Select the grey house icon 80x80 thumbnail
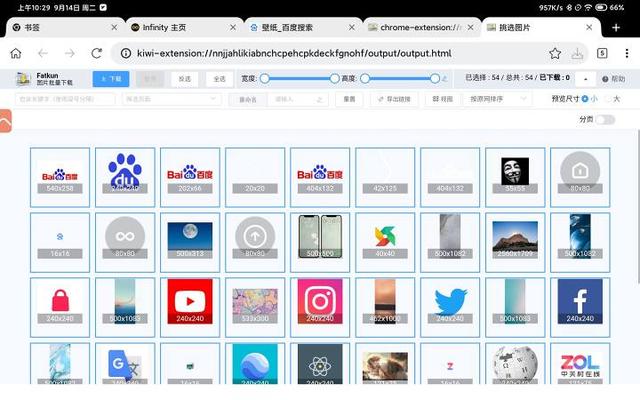Viewport: 640px width, 400px height. (580, 178)
